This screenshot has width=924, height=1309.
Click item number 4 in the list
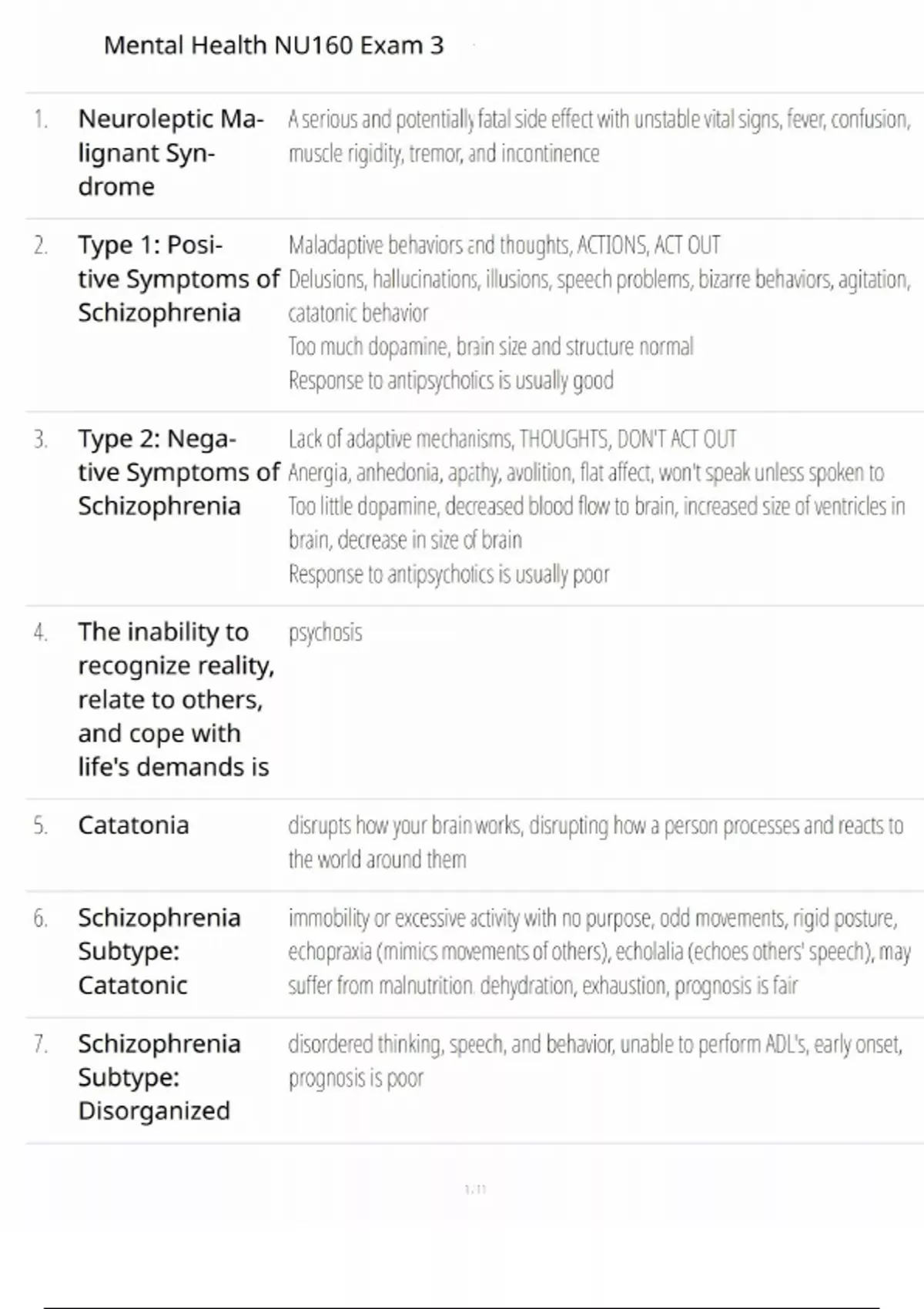(40, 633)
